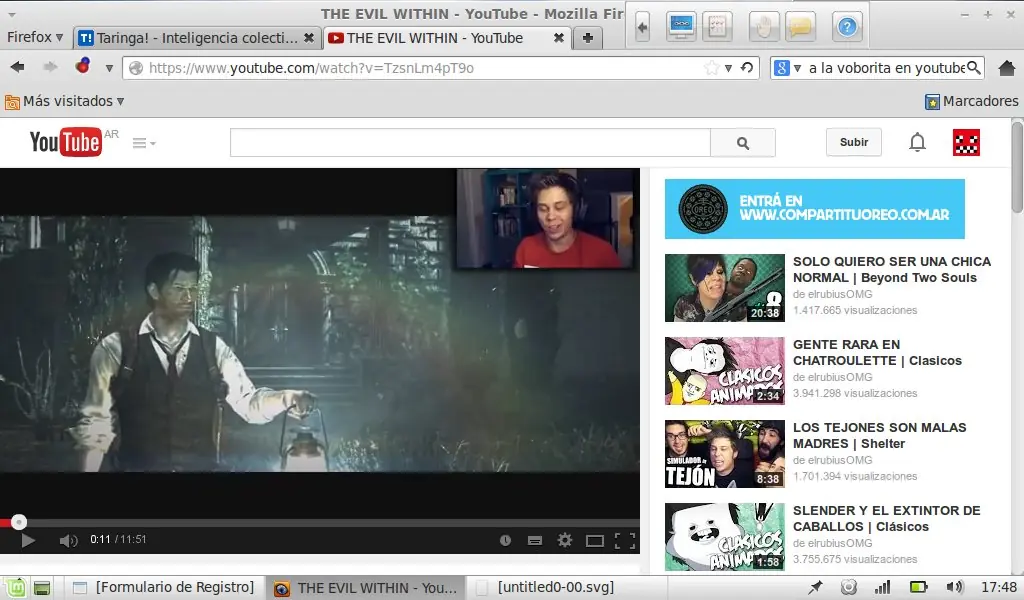The width and height of the screenshot is (1024, 600).
Task: Open the Linux Mint start menu
Action: point(15,588)
